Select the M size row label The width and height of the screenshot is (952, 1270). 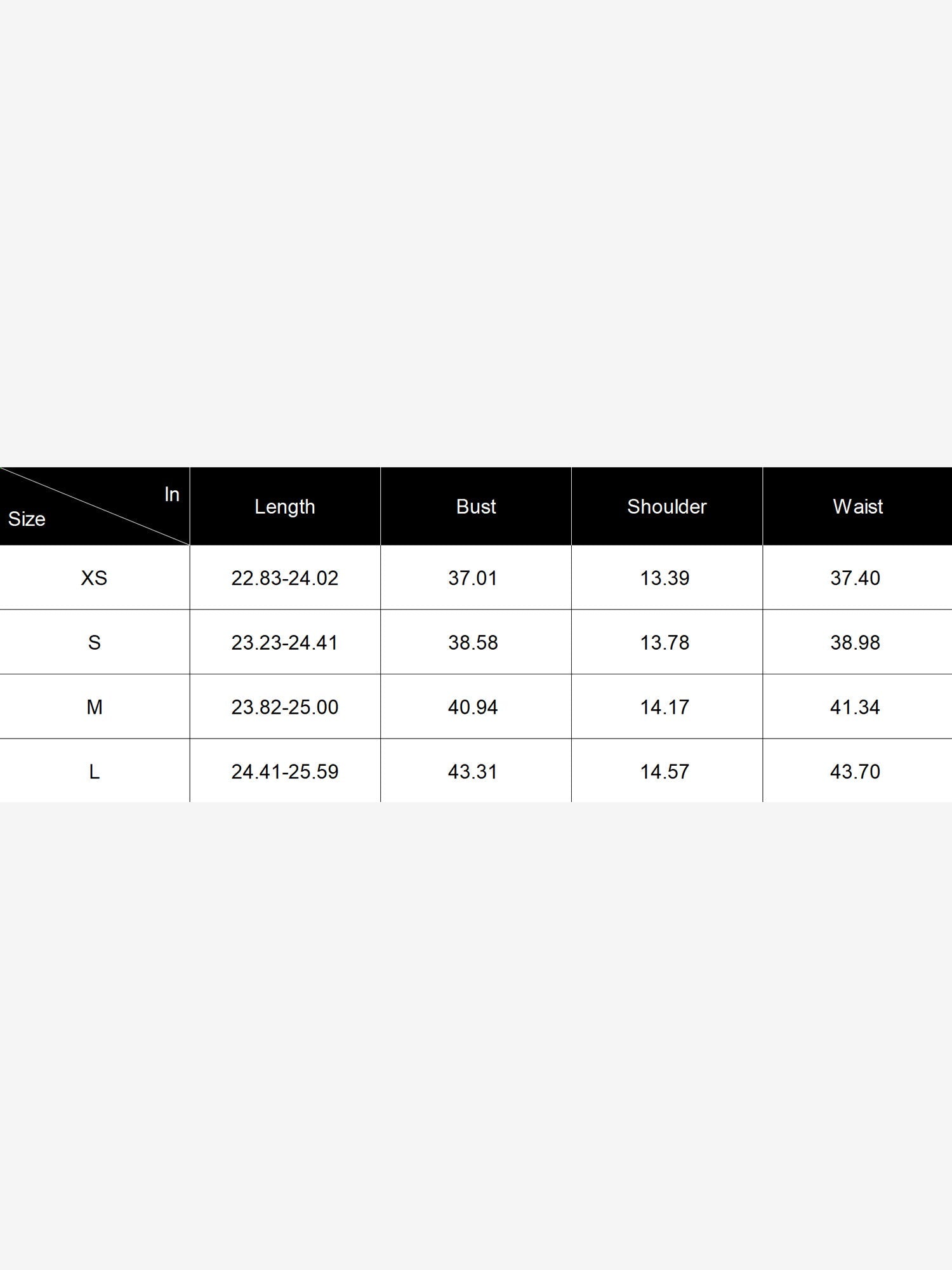[94, 707]
